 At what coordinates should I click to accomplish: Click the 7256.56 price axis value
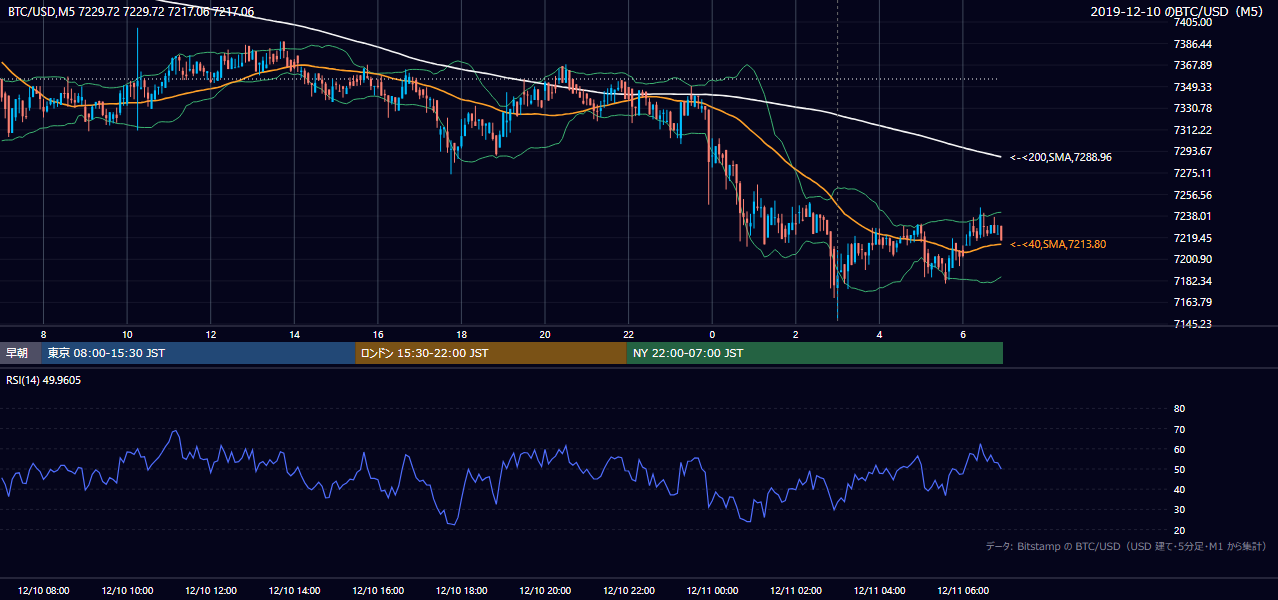click(x=1193, y=195)
